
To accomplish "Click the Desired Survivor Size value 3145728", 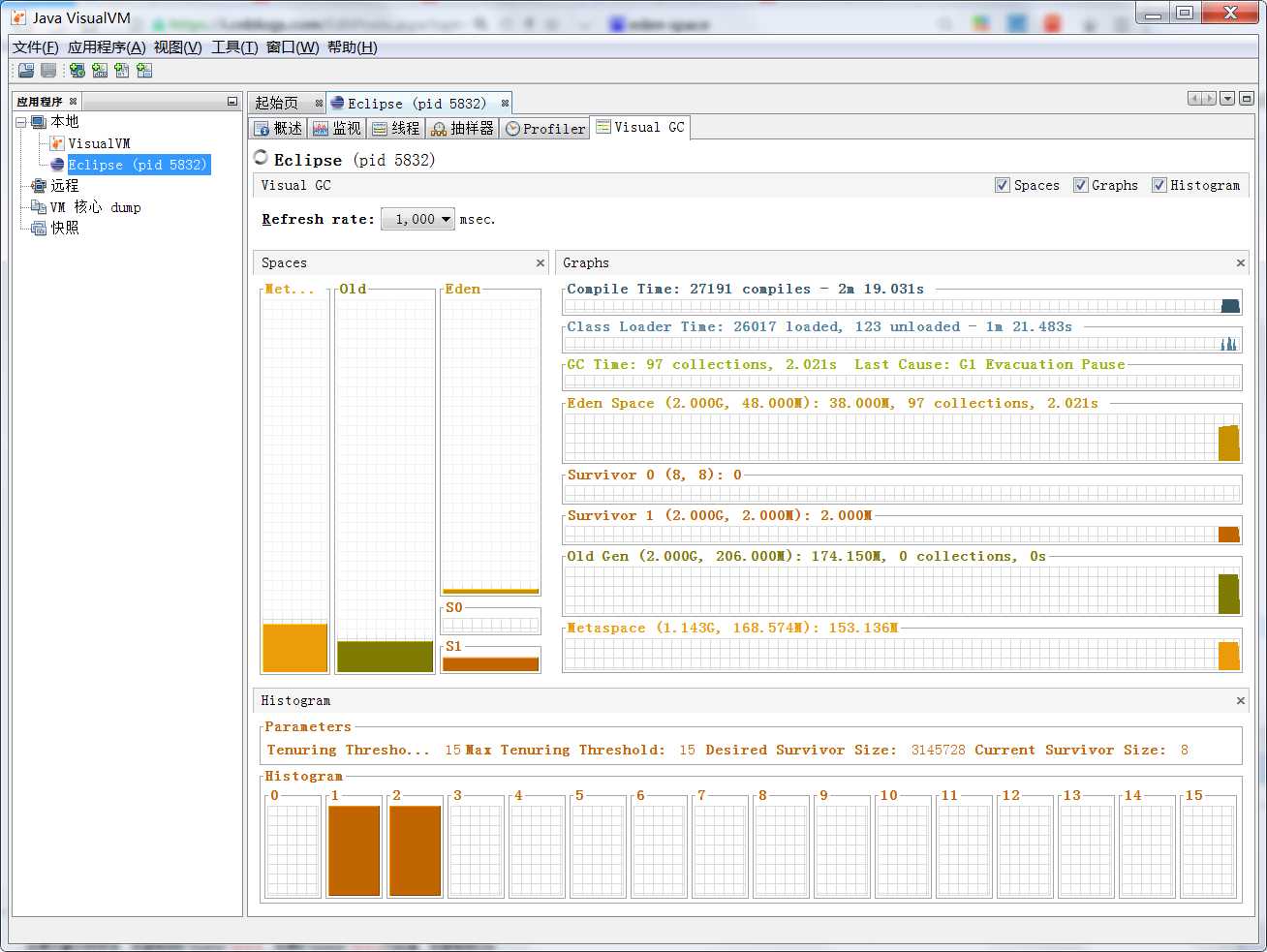I will (938, 750).
